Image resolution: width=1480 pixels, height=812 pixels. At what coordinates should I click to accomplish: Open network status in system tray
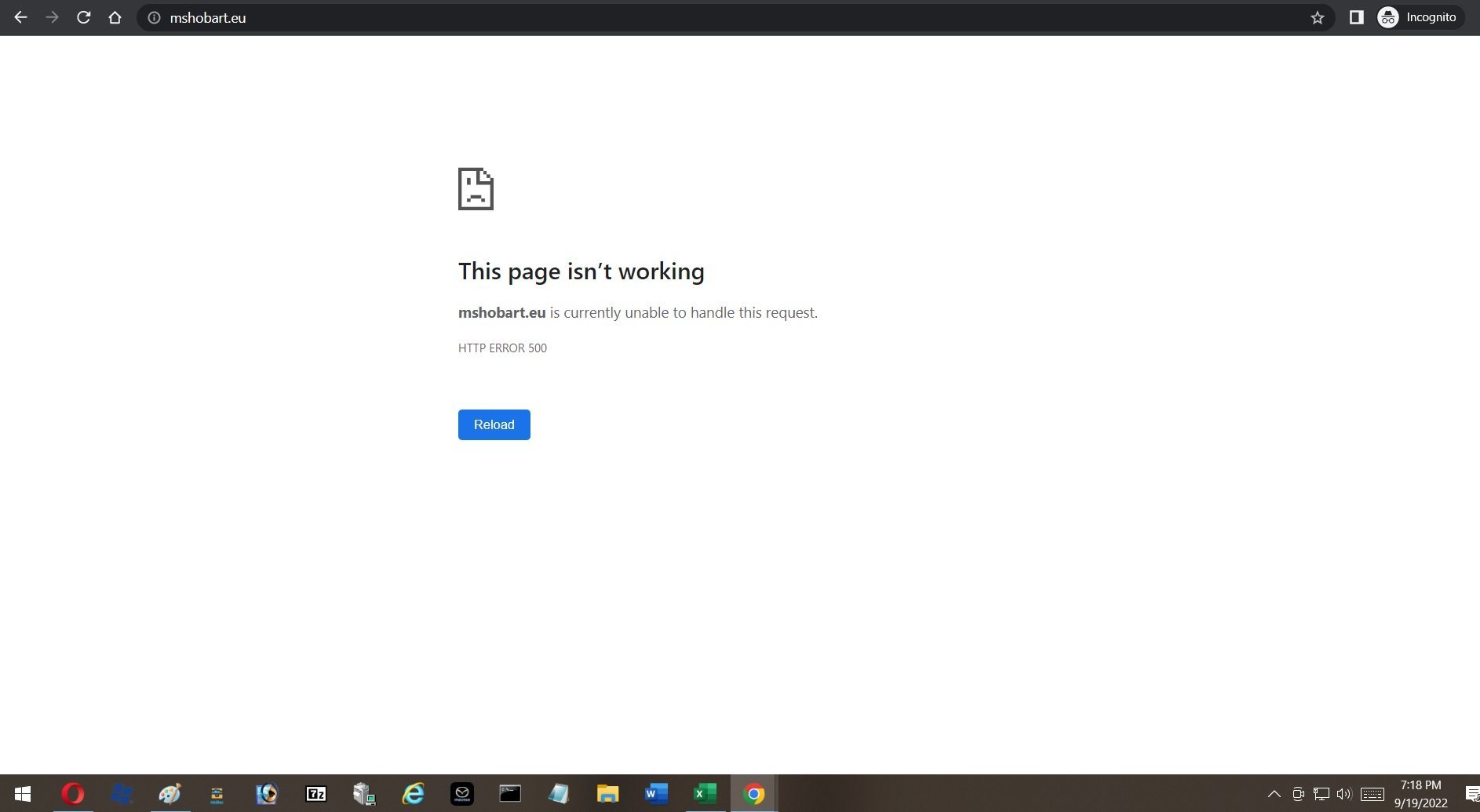pyautogui.click(x=1321, y=794)
